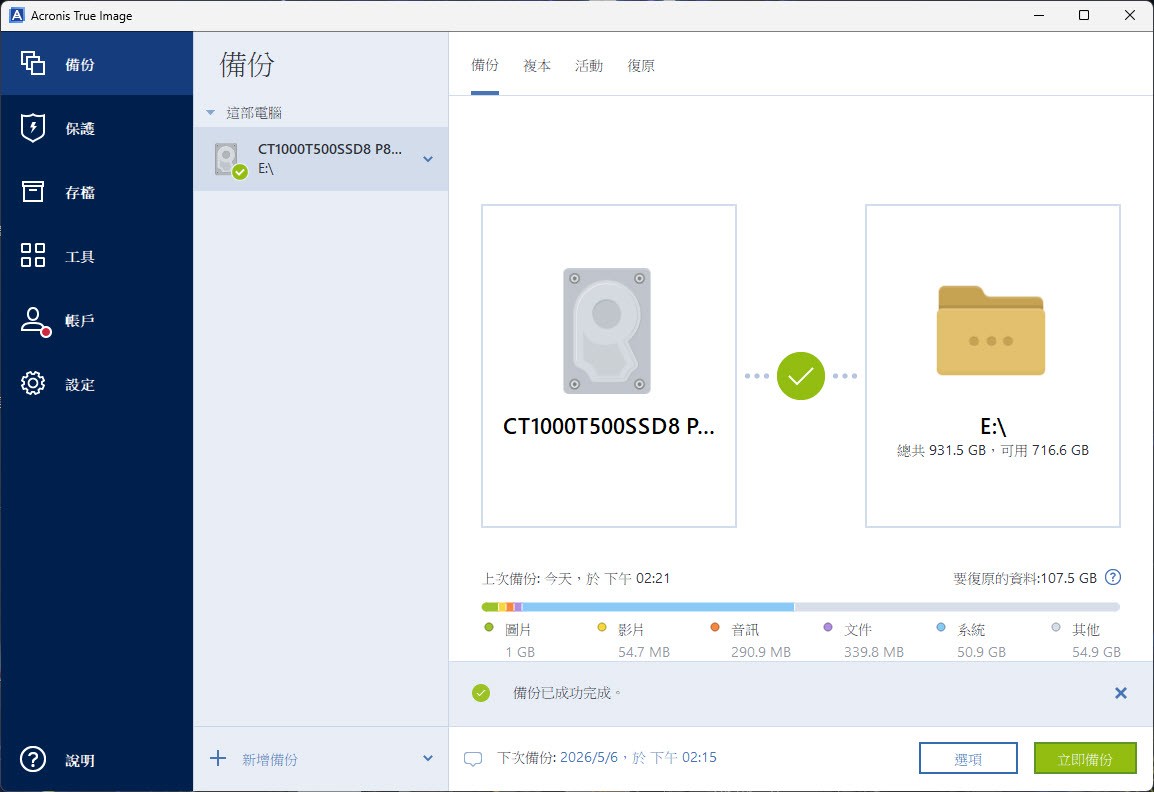The width and height of the screenshot is (1154, 792).
Task: Click the E:\ destination folder icon
Action: 991,330
